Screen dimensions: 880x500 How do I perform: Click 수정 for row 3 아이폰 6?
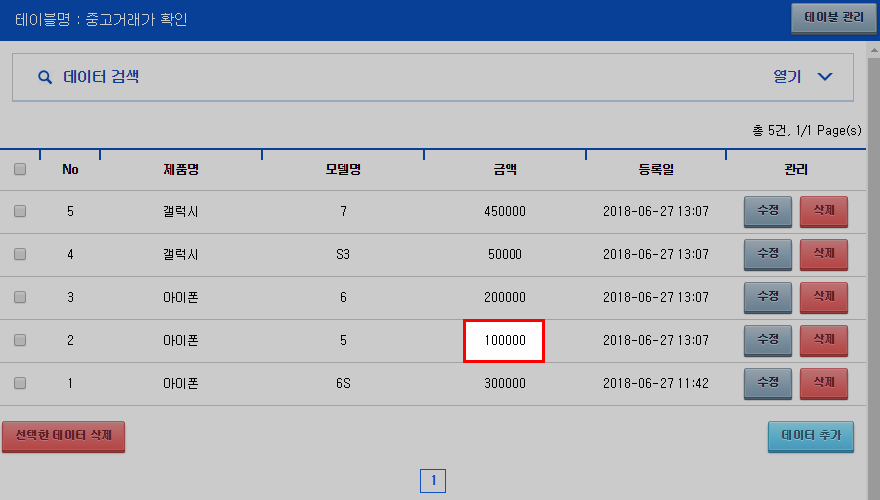tap(768, 297)
